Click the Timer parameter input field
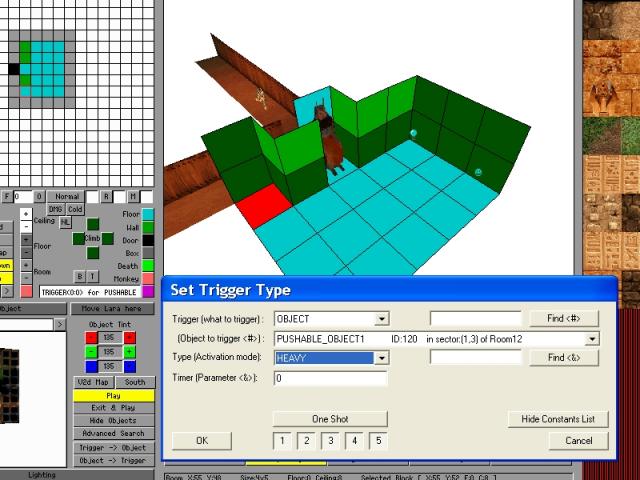Image resolution: width=640 pixels, height=480 pixels. click(330, 378)
